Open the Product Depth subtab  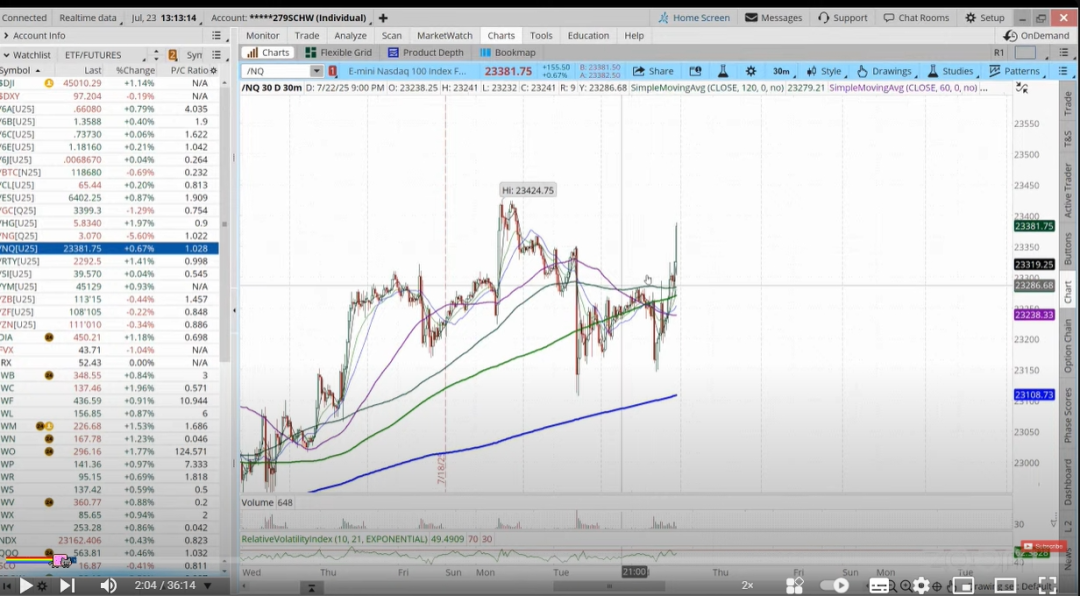pyautogui.click(x=425, y=52)
